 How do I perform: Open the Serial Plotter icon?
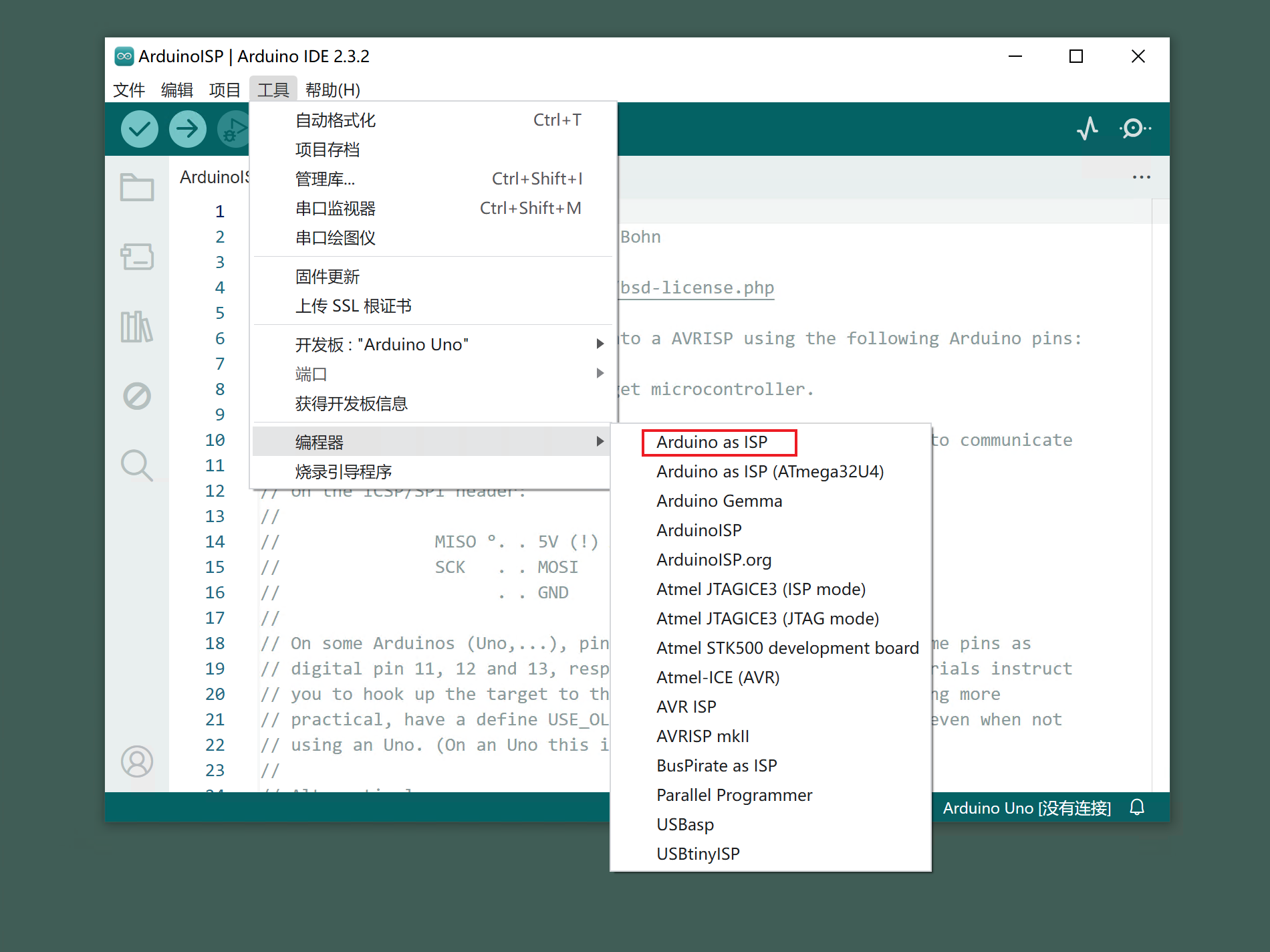coord(1088,128)
